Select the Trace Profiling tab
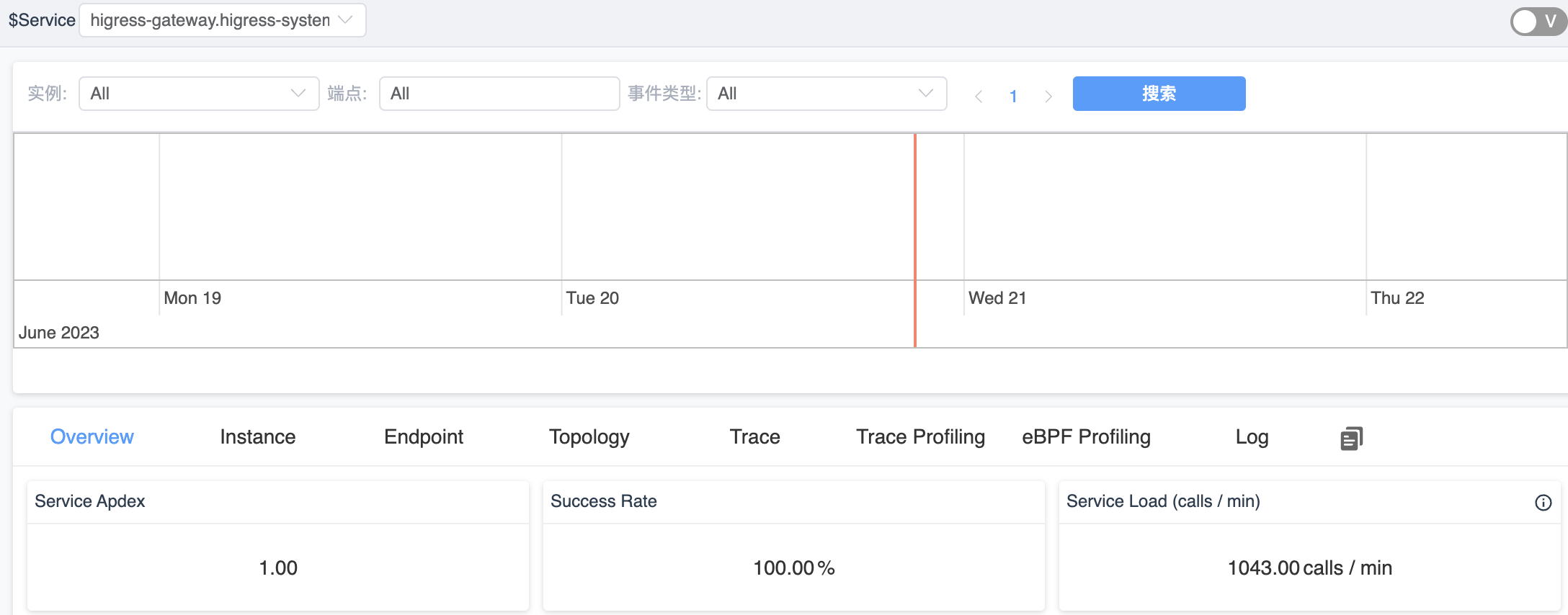The width and height of the screenshot is (1568, 615). 920,437
